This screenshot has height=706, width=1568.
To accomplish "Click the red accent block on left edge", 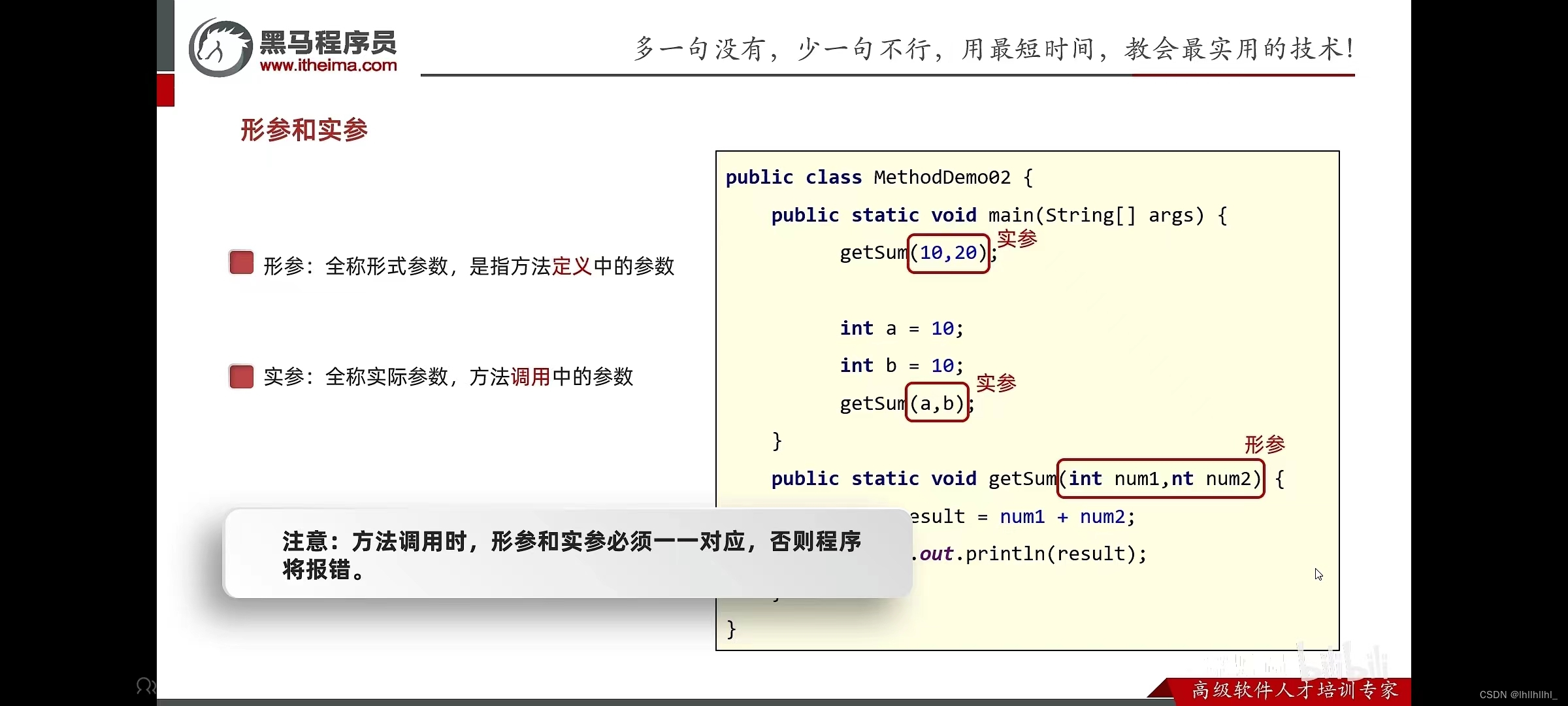I will 165,90.
